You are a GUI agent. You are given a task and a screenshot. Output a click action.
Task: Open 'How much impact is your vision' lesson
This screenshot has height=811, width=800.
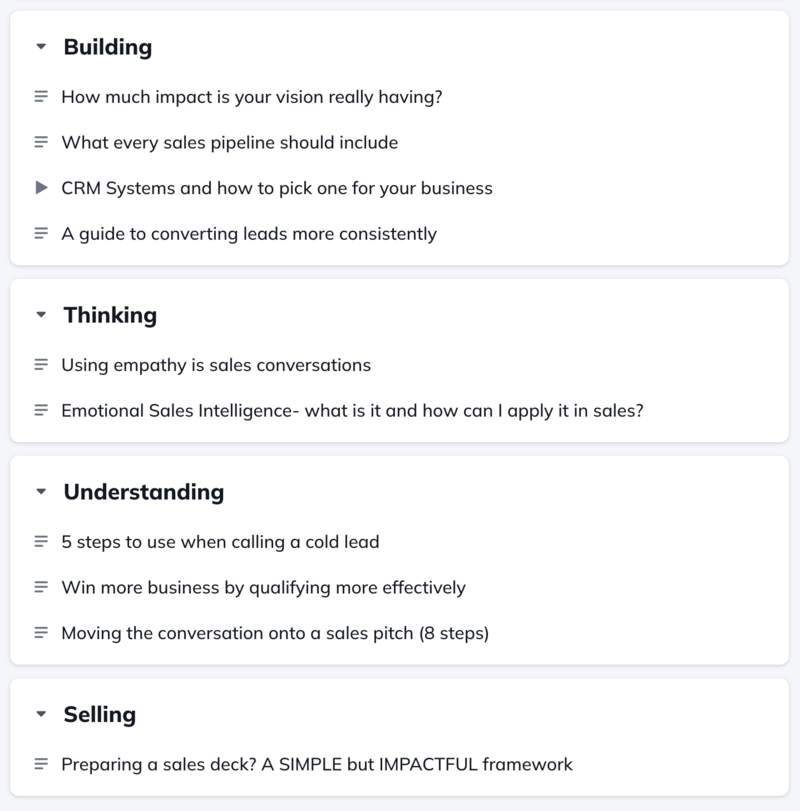[x=252, y=97]
